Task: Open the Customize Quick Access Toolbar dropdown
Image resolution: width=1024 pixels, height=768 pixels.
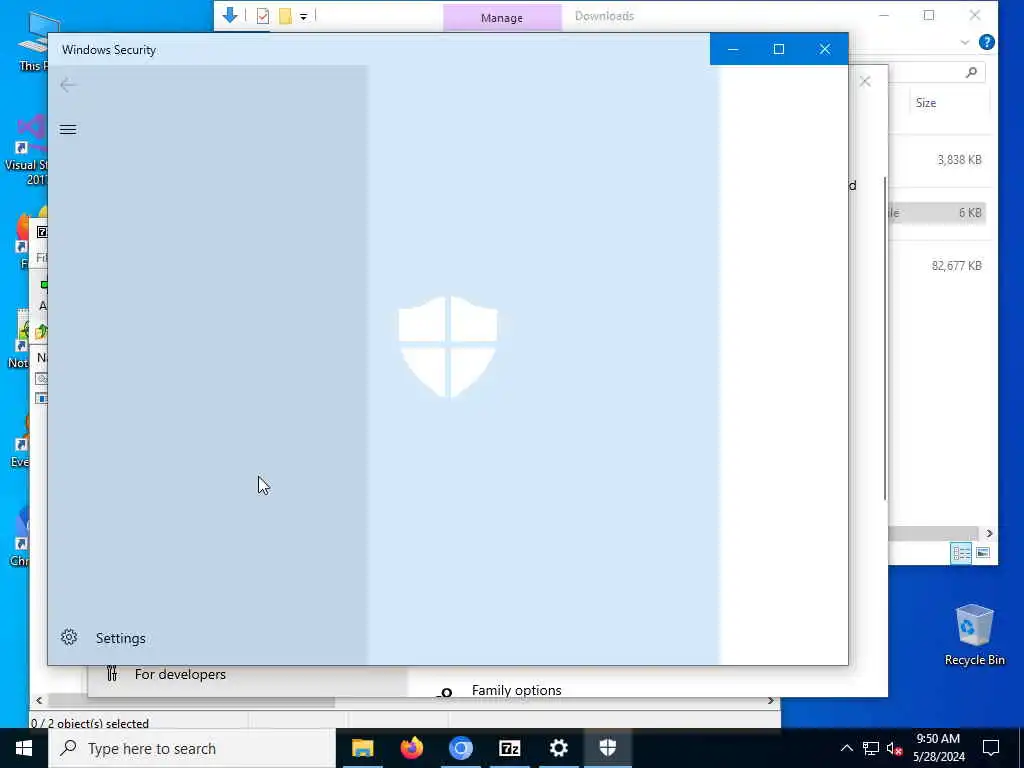Action: (x=304, y=16)
